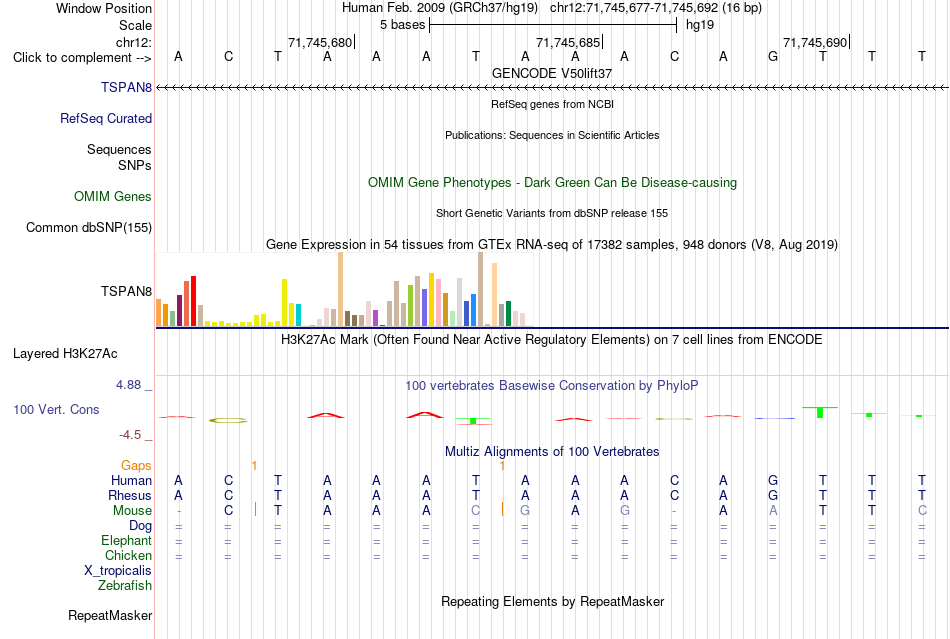Click the Elephant alignment row label
The height and width of the screenshot is (639, 950).
126,540
